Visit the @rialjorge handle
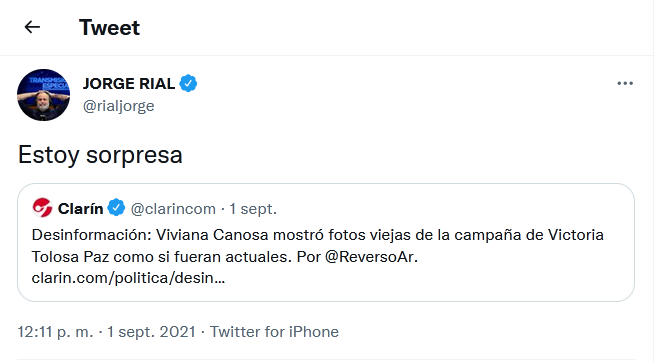Image resolution: width=657 pixels, height=362 pixels. (119, 106)
